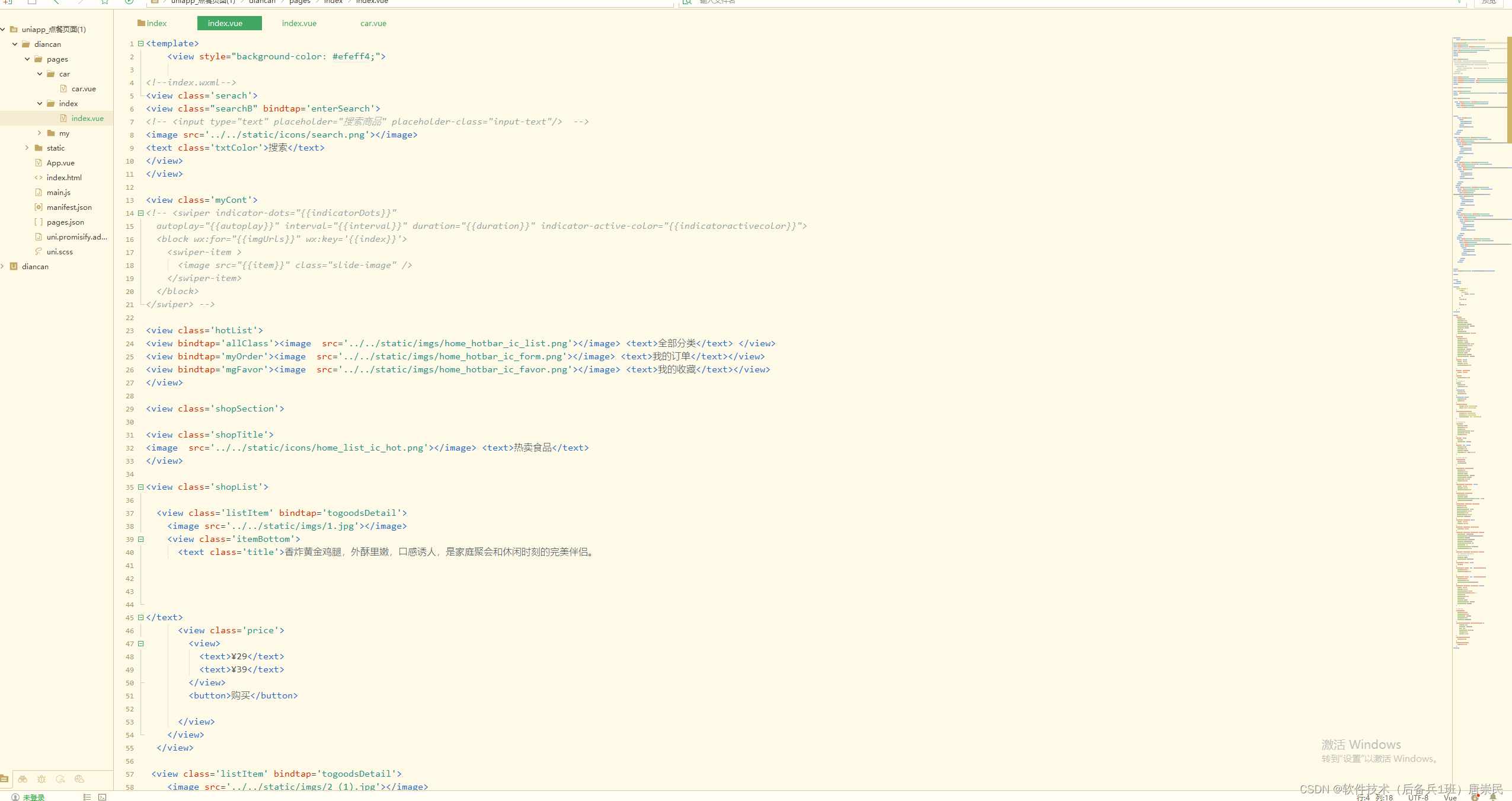1512x801 pixels.
Task: Open the terminal icon in status bar
Action: [x=103, y=797]
